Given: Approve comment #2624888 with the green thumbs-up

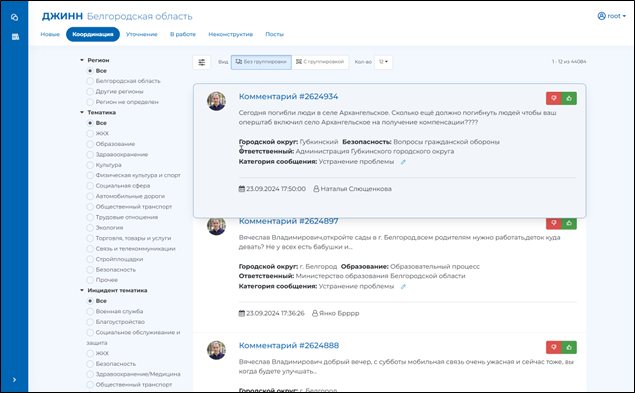Looking at the screenshot, I should pos(569,347).
